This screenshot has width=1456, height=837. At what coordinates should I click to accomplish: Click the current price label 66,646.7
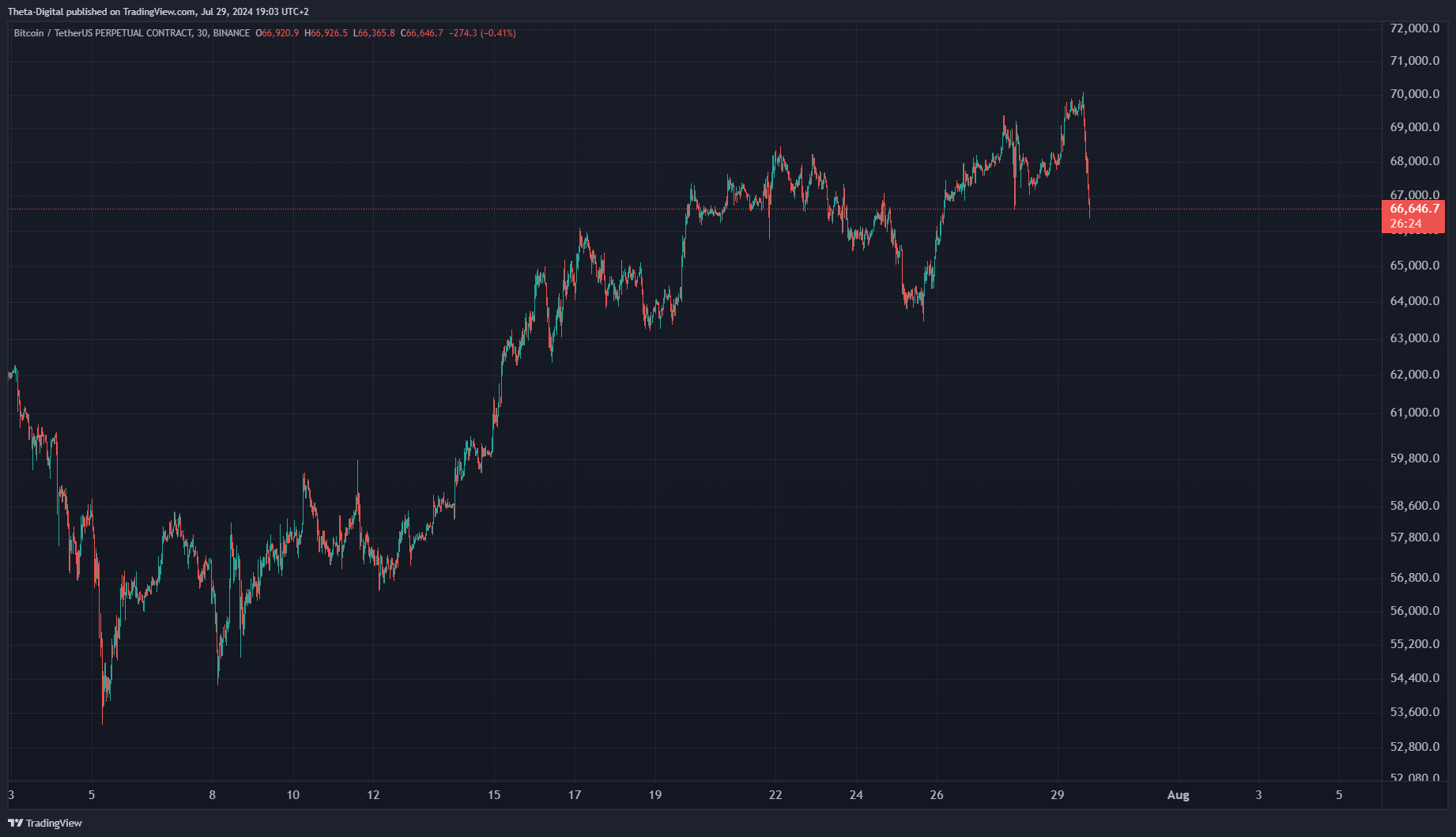coord(1415,209)
